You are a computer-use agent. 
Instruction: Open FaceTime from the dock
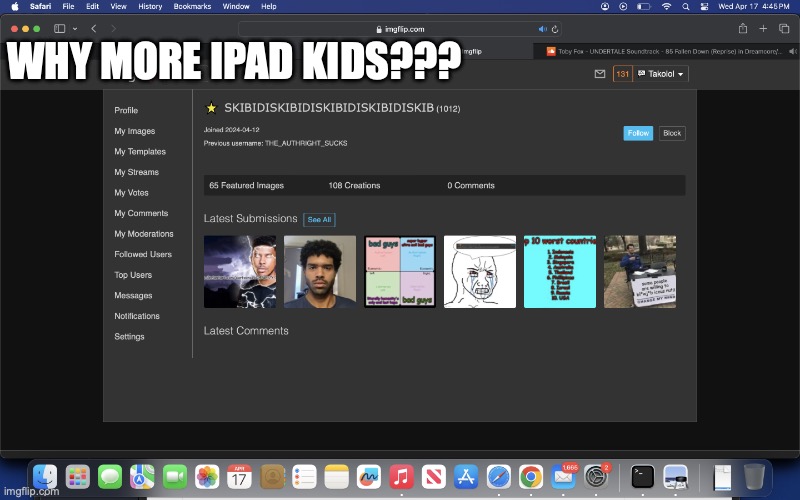click(x=175, y=477)
